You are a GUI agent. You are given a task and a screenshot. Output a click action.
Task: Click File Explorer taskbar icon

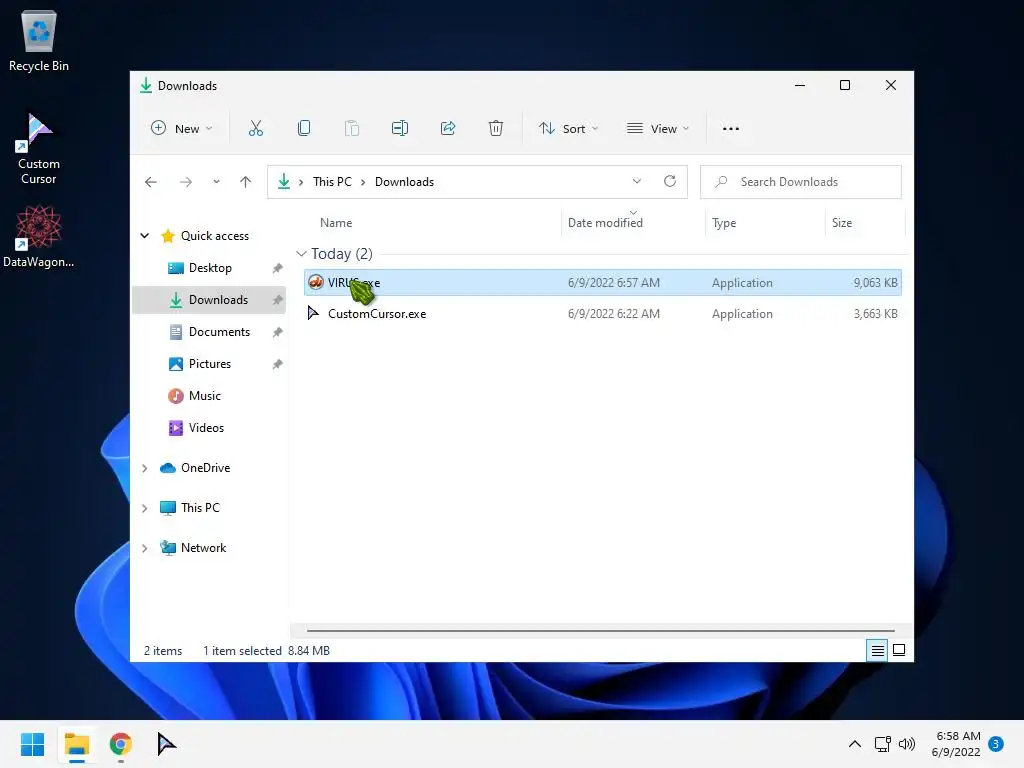(76, 744)
